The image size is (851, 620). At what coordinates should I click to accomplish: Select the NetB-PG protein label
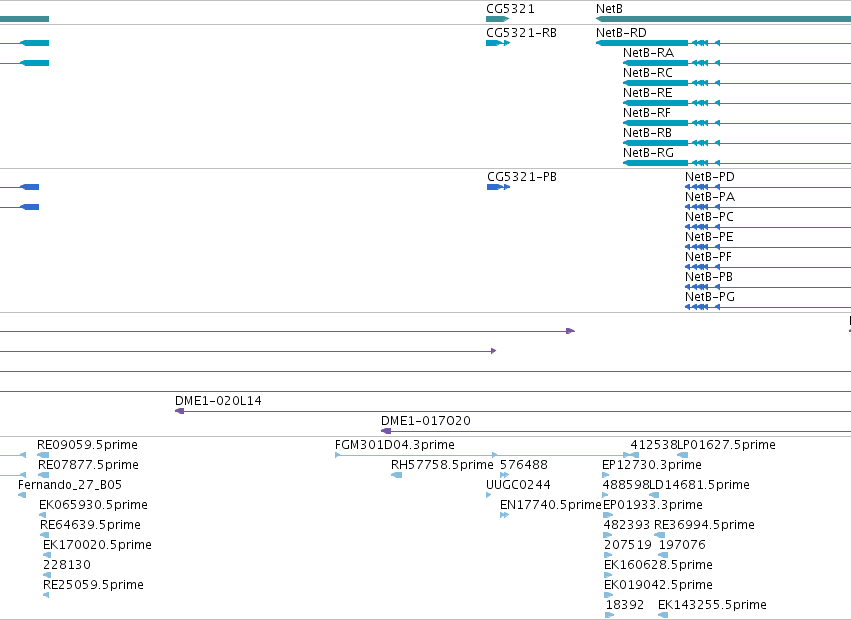[x=710, y=297]
